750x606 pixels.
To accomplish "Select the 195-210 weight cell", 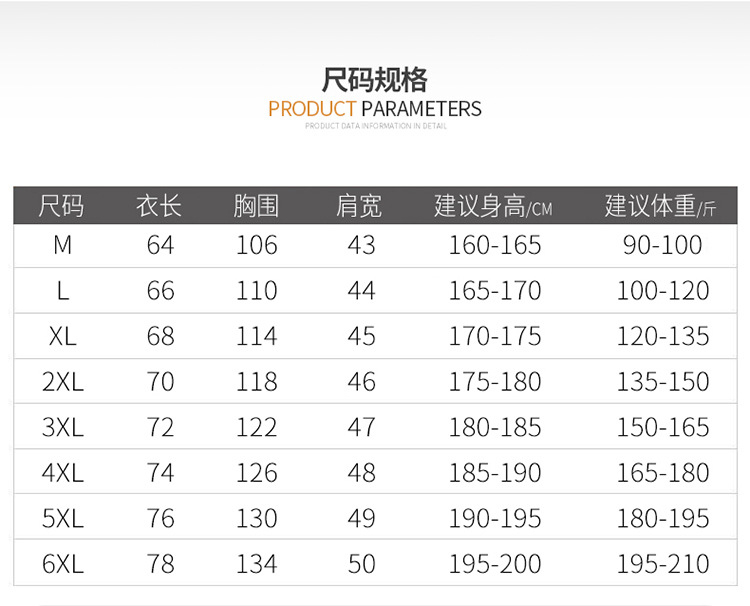I will click(x=662, y=563).
